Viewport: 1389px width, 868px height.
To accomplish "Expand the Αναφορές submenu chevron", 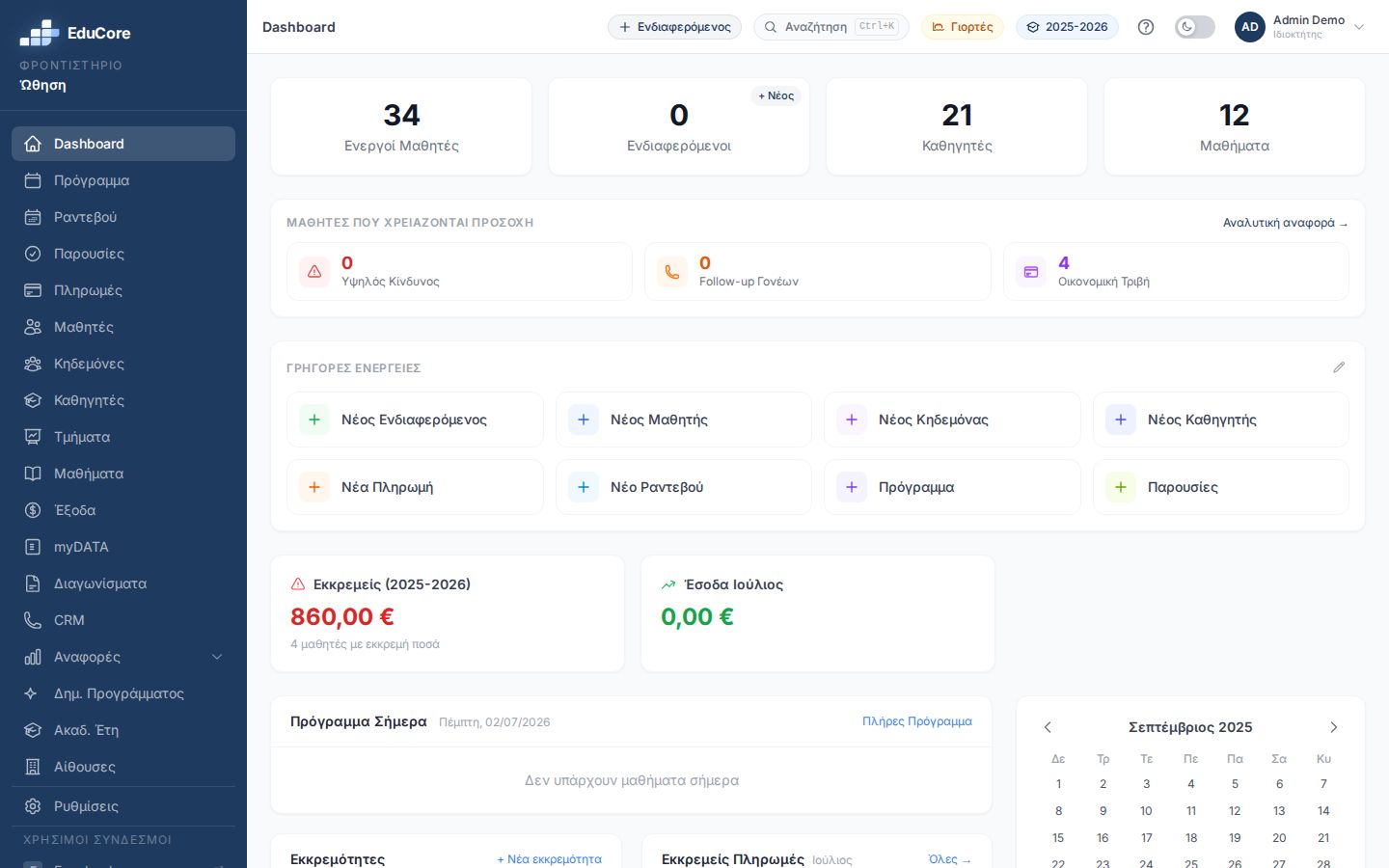I will 217,657.
